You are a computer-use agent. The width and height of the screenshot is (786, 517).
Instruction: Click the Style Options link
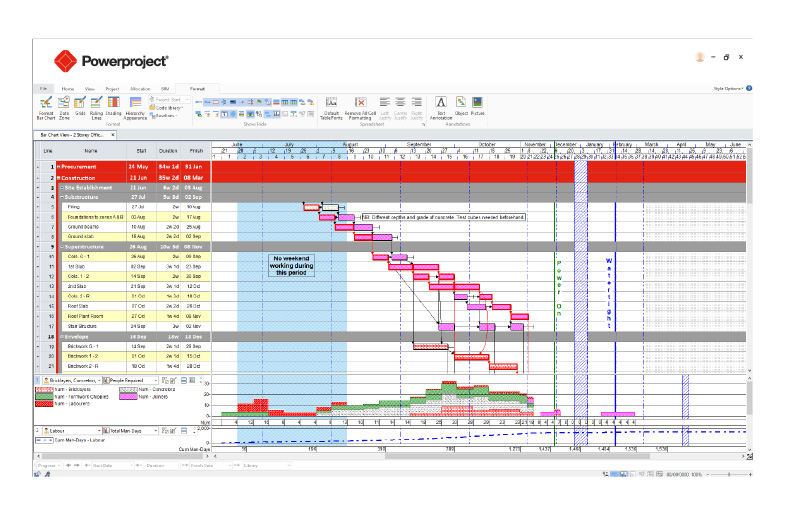point(729,89)
